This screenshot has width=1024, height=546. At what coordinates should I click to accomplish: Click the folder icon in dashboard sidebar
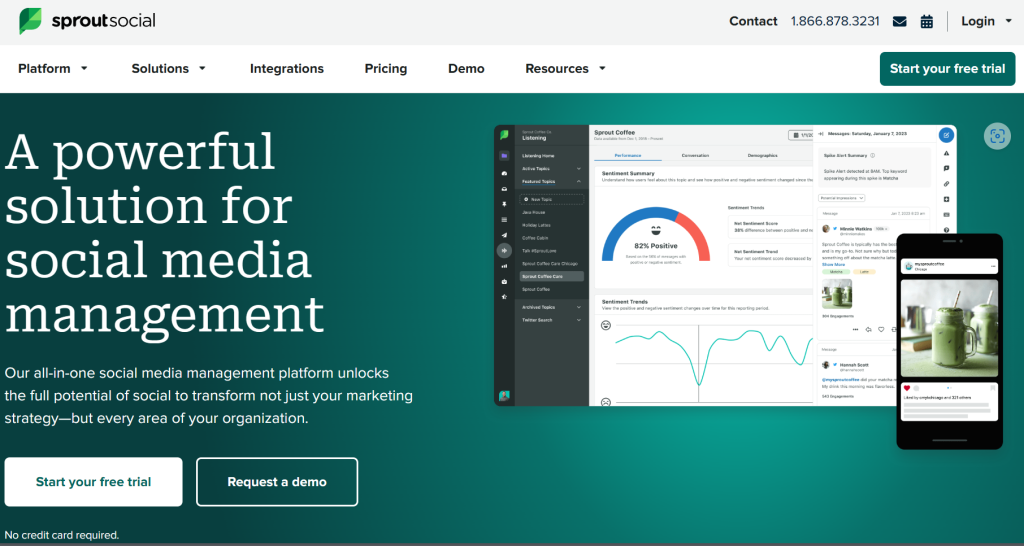pos(504,156)
